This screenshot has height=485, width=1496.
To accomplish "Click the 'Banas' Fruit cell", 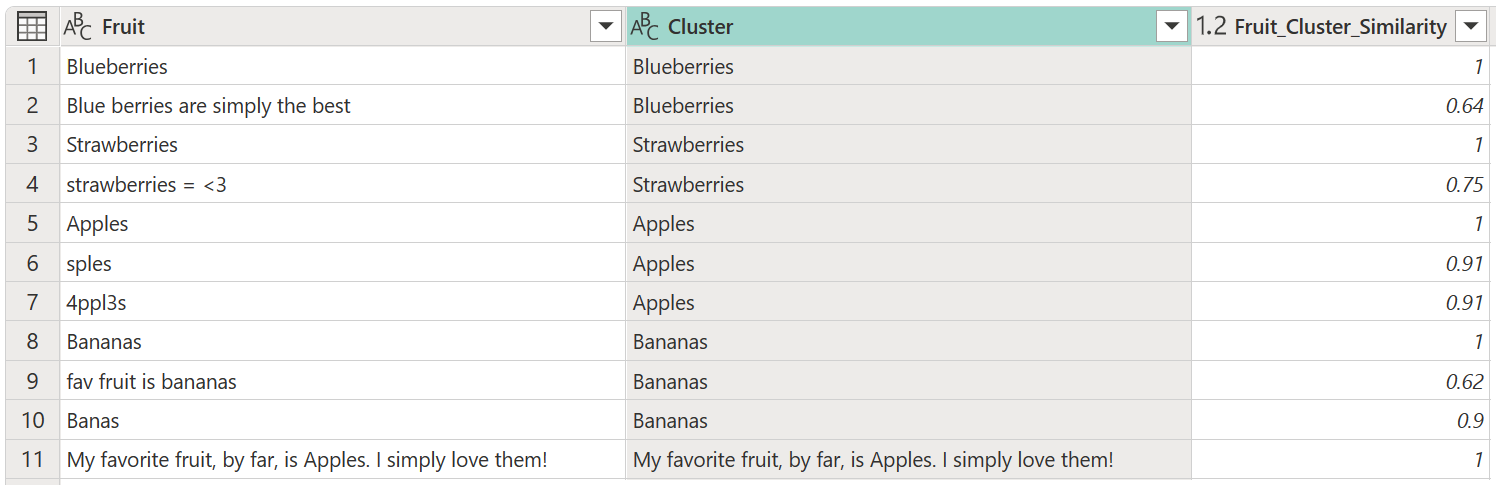I will [343, 420].
